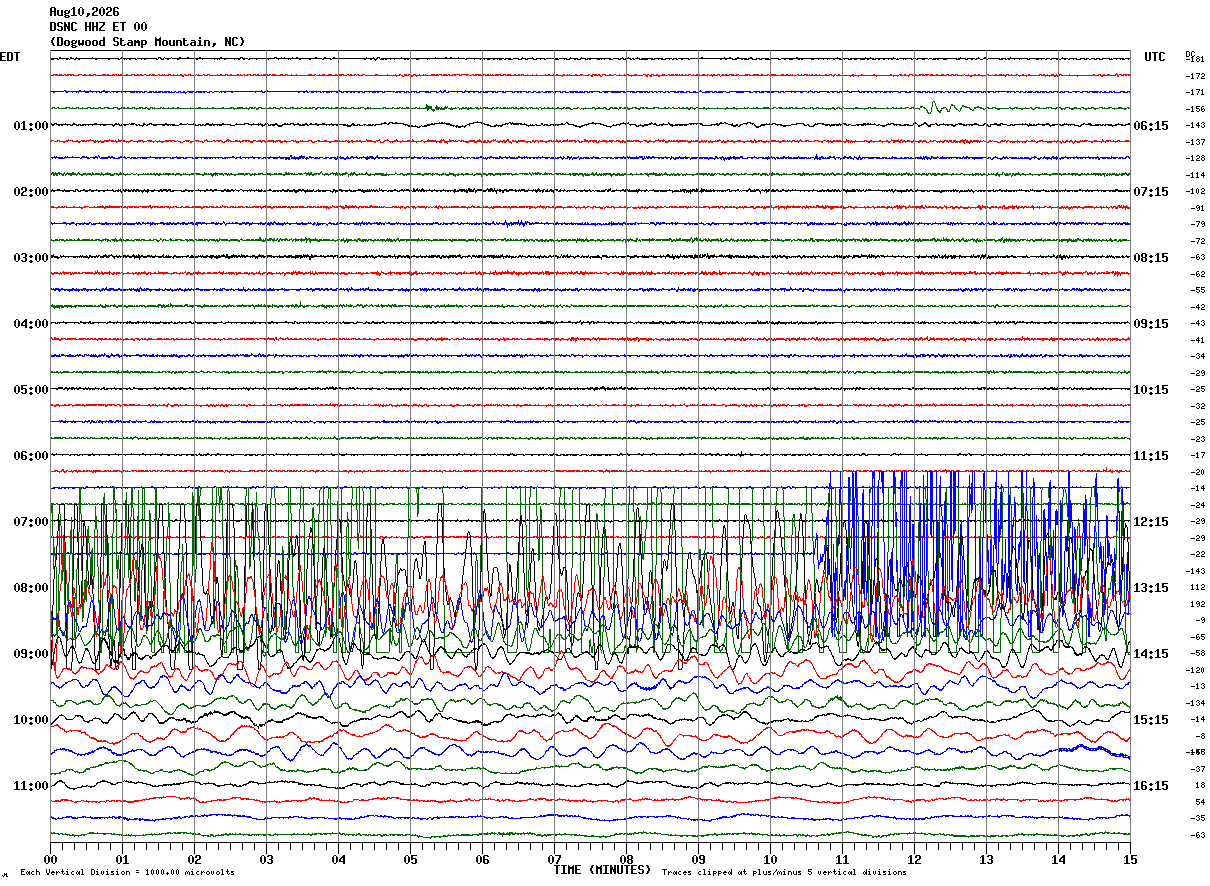1210x886 pixels.
Task: Click the DC offset value -102
Action: click(x=1195, y=191)
